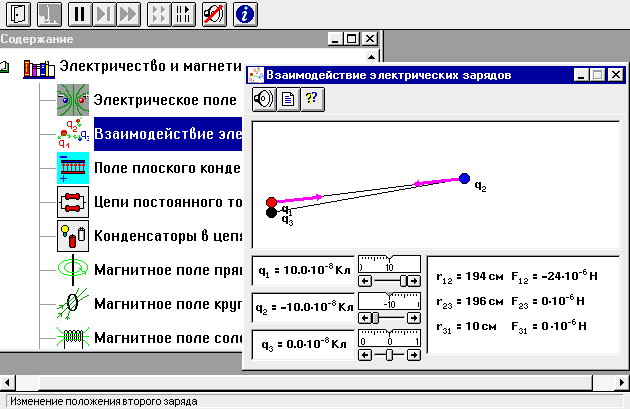Select the Взаимодействие электрических зарядов tree item

[168, 134]
